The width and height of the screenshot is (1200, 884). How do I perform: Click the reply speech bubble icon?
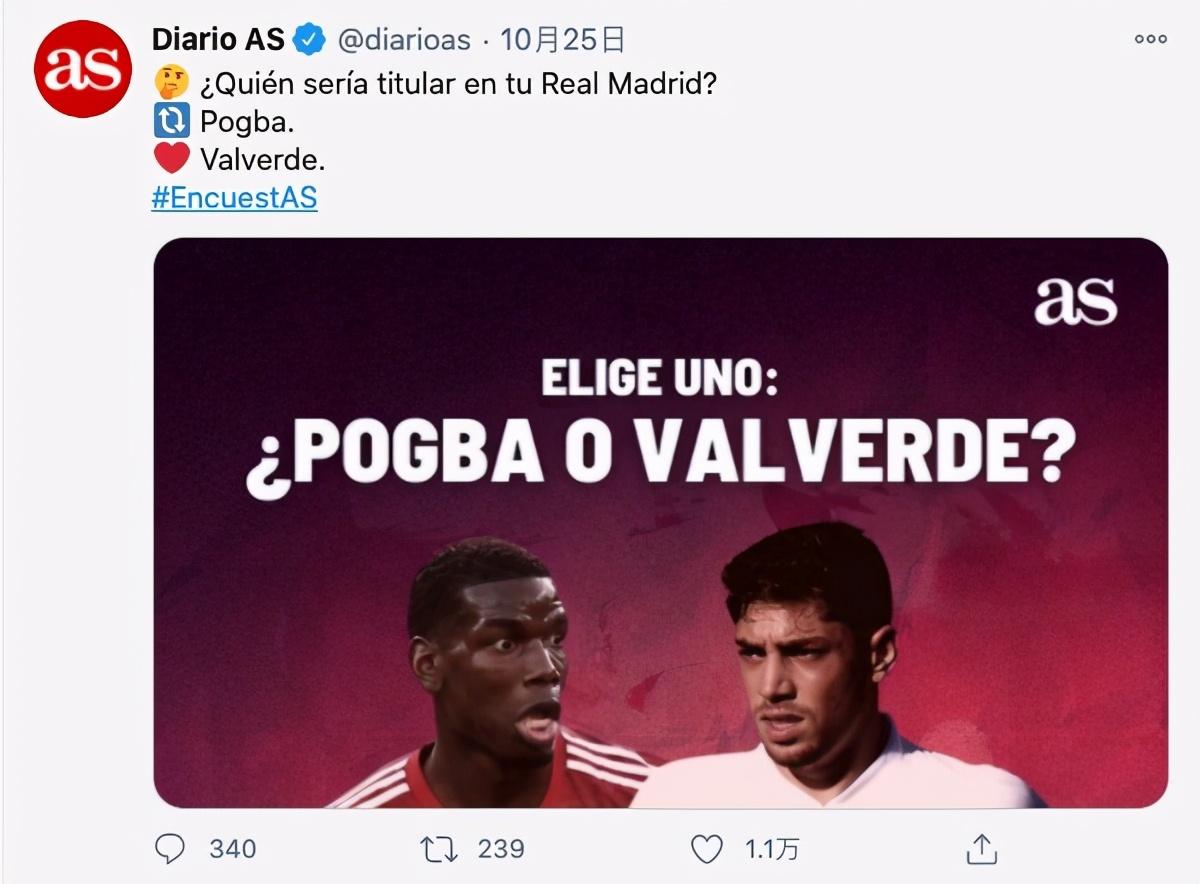171,849
